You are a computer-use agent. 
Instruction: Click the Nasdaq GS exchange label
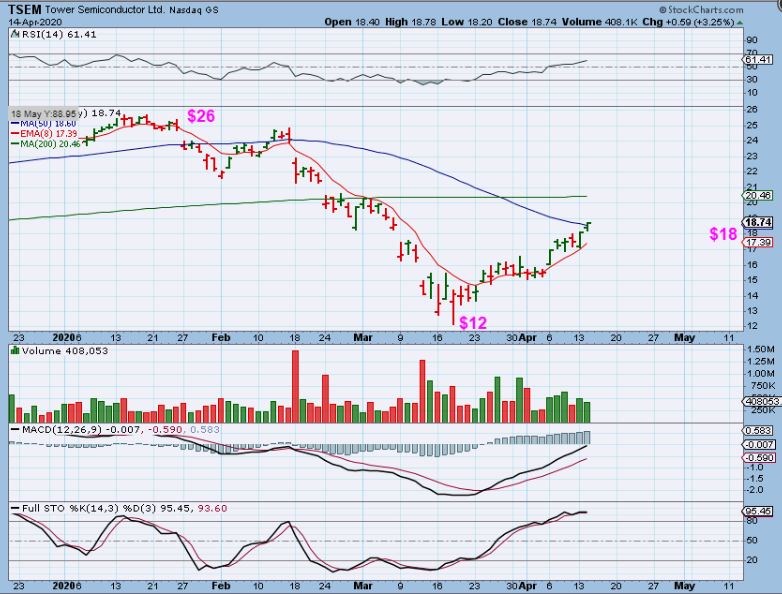(194, 10)
